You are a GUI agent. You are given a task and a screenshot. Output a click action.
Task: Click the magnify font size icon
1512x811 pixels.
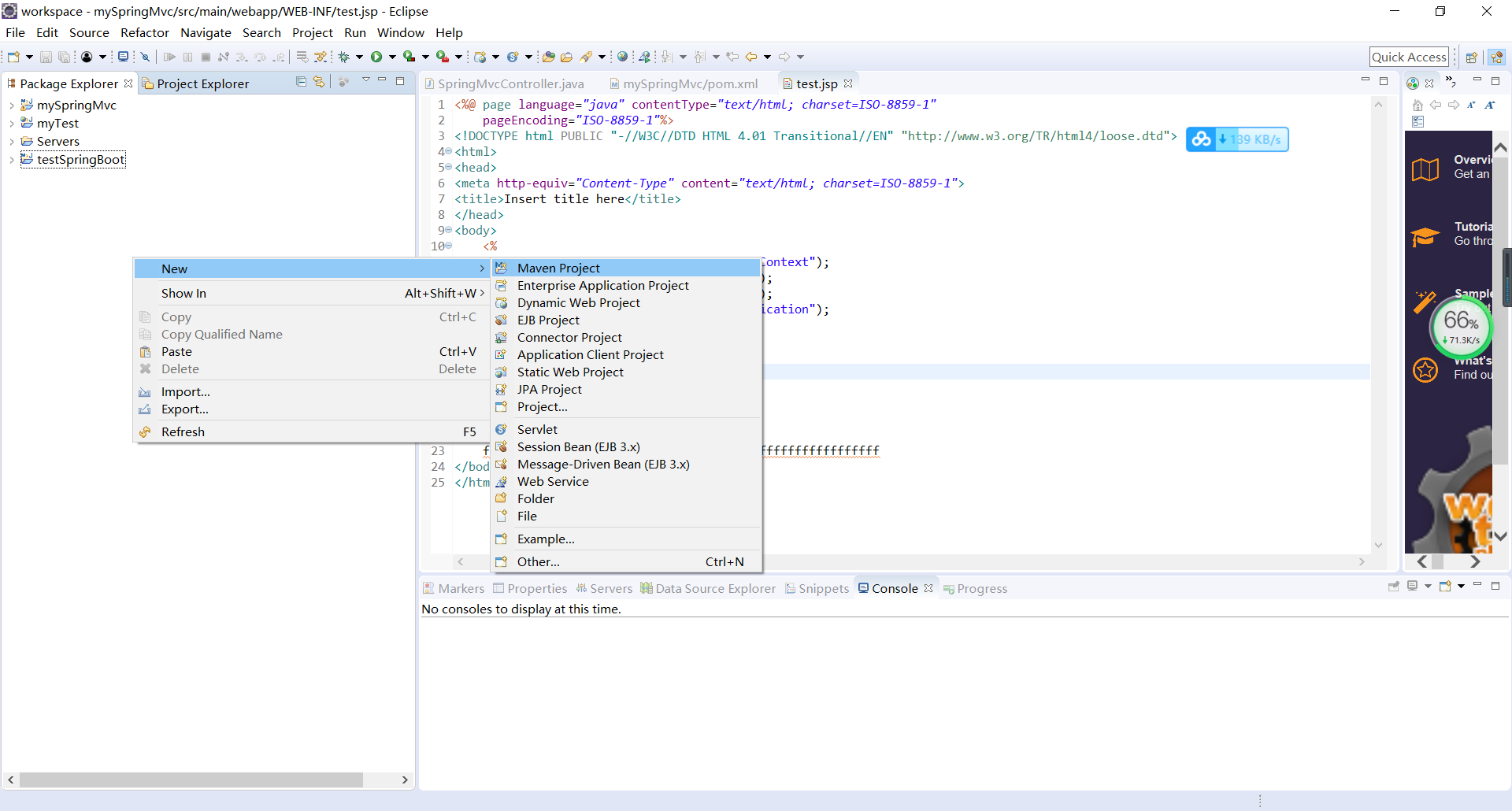[1490, 105]
